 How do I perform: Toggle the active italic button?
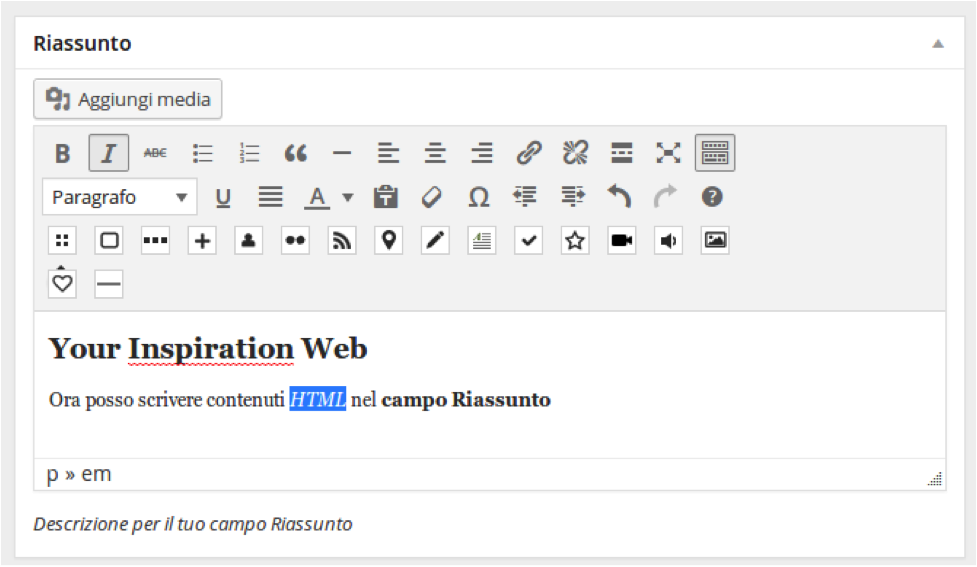point(108,153)
